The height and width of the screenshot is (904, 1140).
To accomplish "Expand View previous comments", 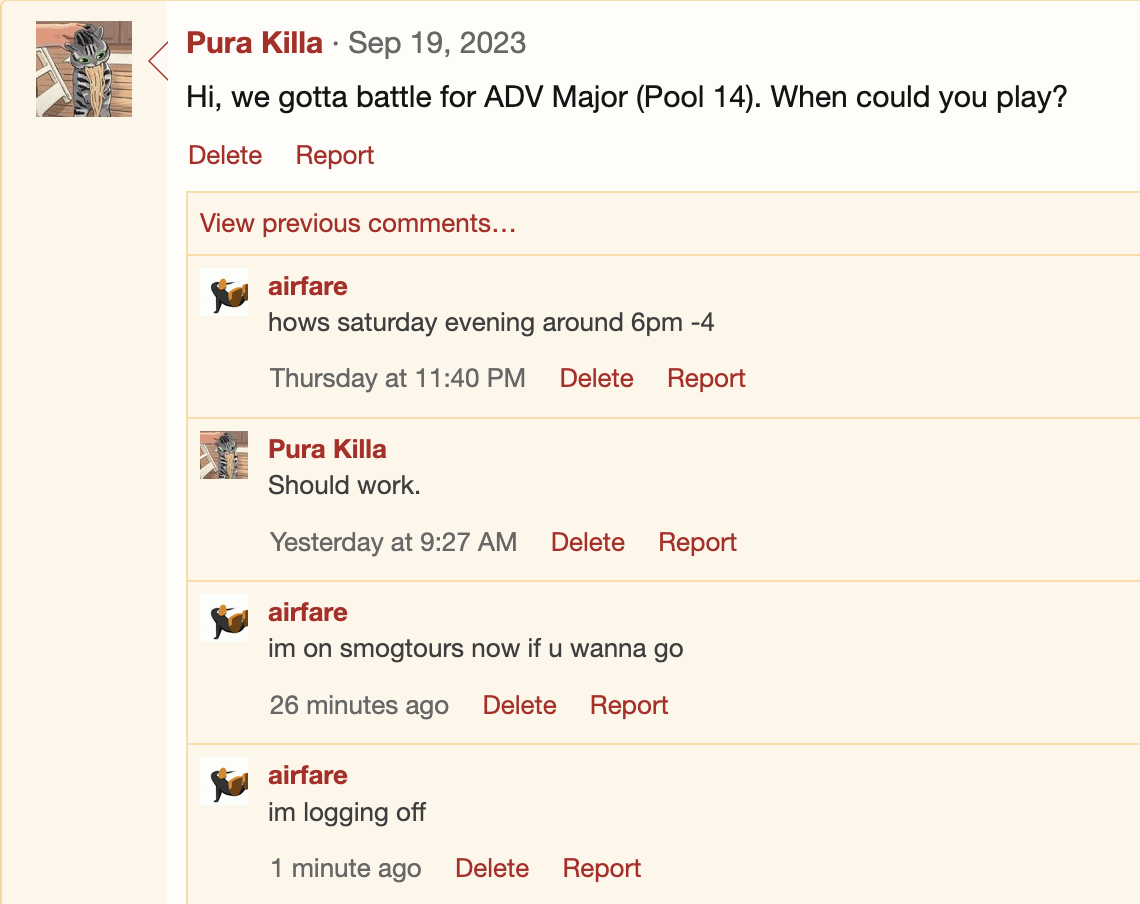I will [358, 223].
